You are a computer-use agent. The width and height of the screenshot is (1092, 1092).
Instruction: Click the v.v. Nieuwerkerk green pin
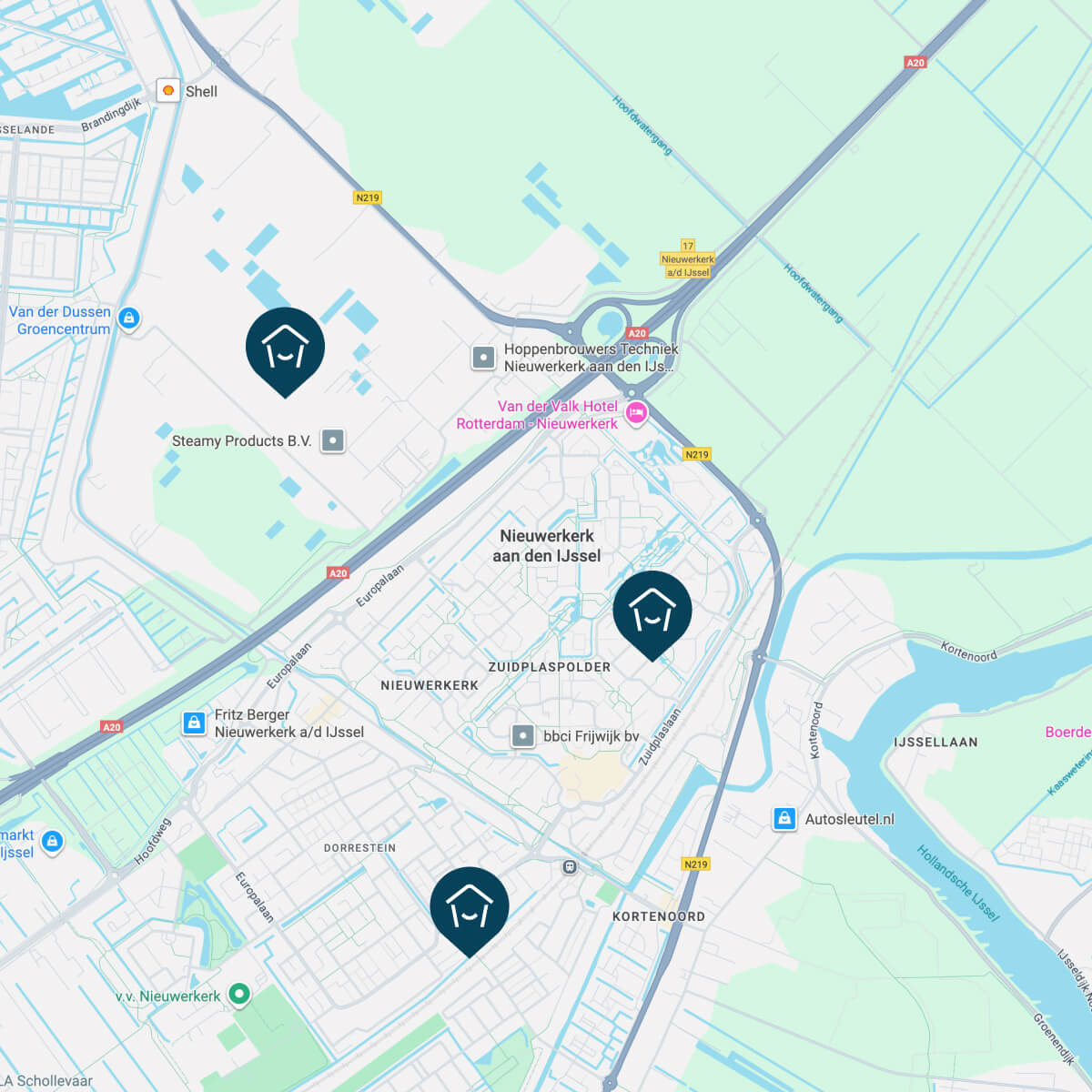[x=239, y=995]
